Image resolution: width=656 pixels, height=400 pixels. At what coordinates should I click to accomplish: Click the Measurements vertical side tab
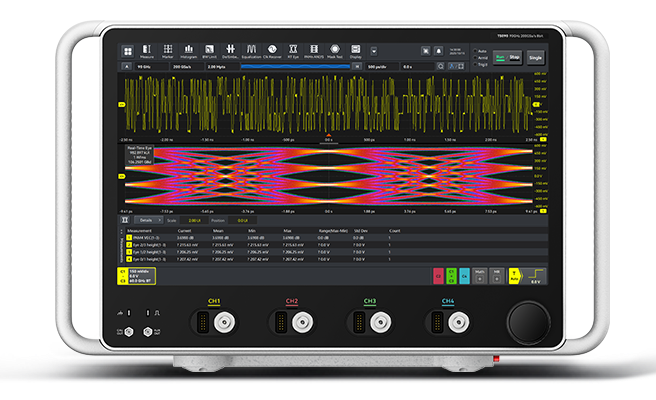click(122, 249)
